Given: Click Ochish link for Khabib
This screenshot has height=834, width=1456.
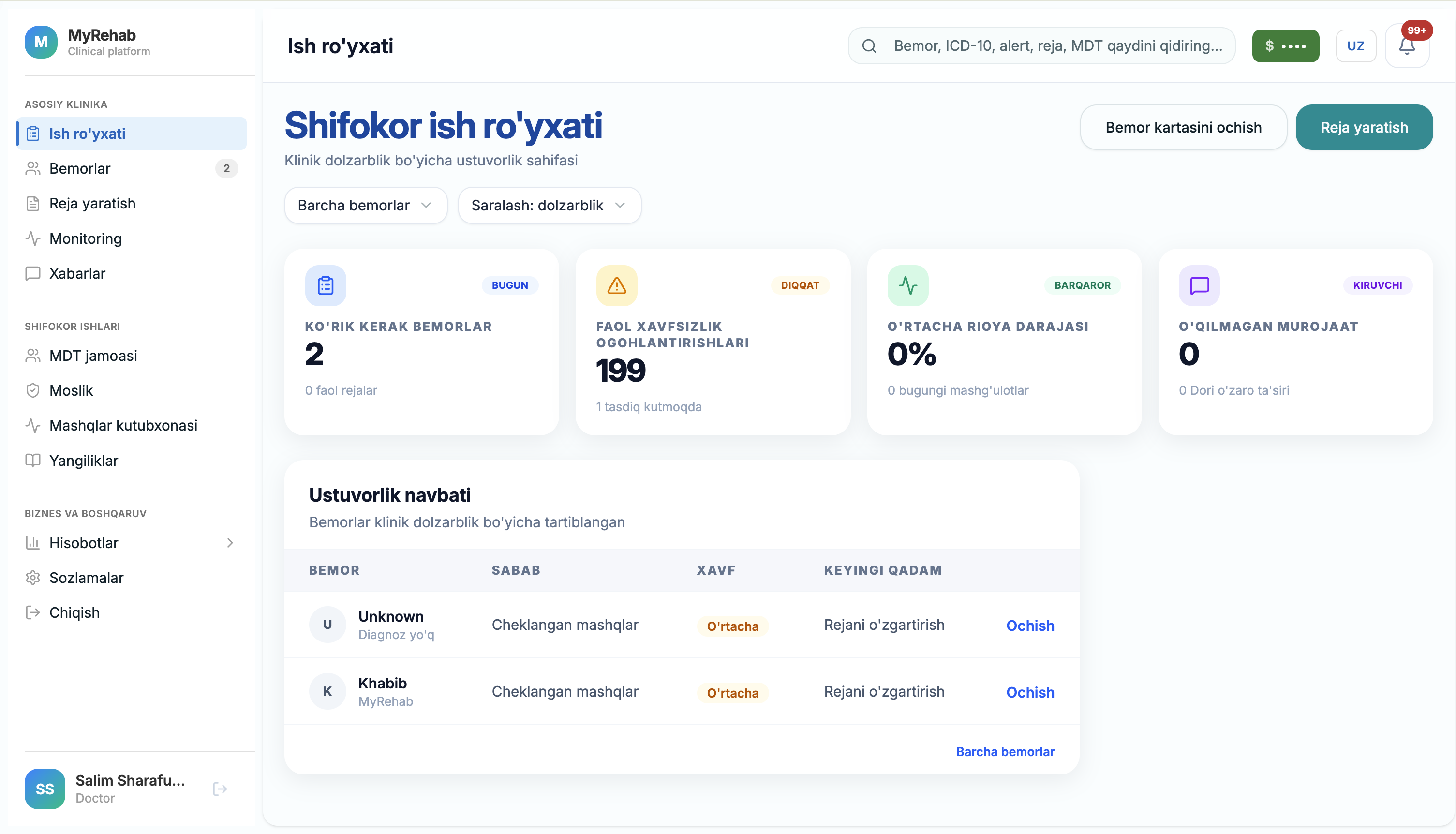Looking at the screenshot, I should click(1030, 692).
